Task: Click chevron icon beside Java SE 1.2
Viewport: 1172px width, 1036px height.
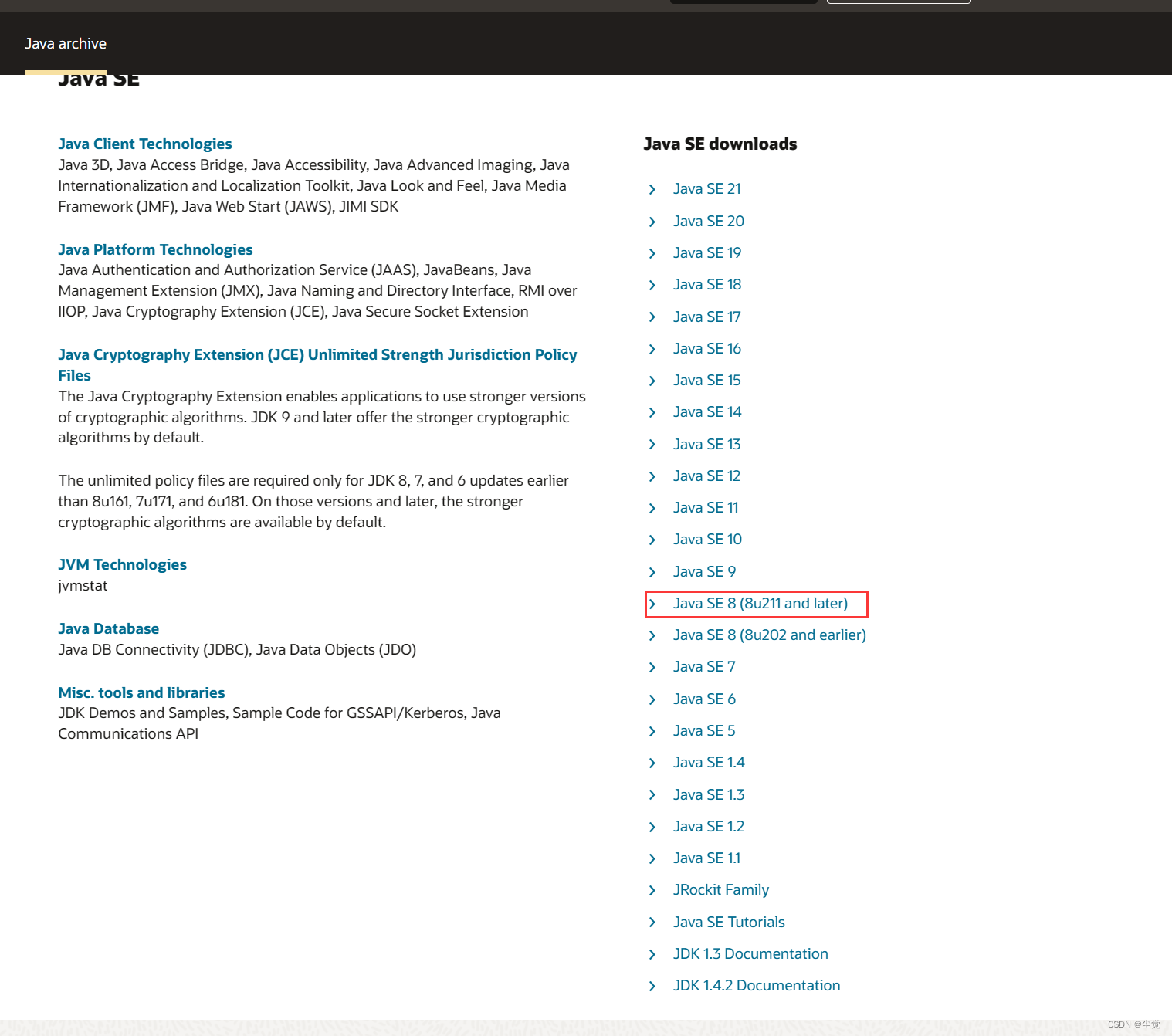Action: tap(652, 827)
